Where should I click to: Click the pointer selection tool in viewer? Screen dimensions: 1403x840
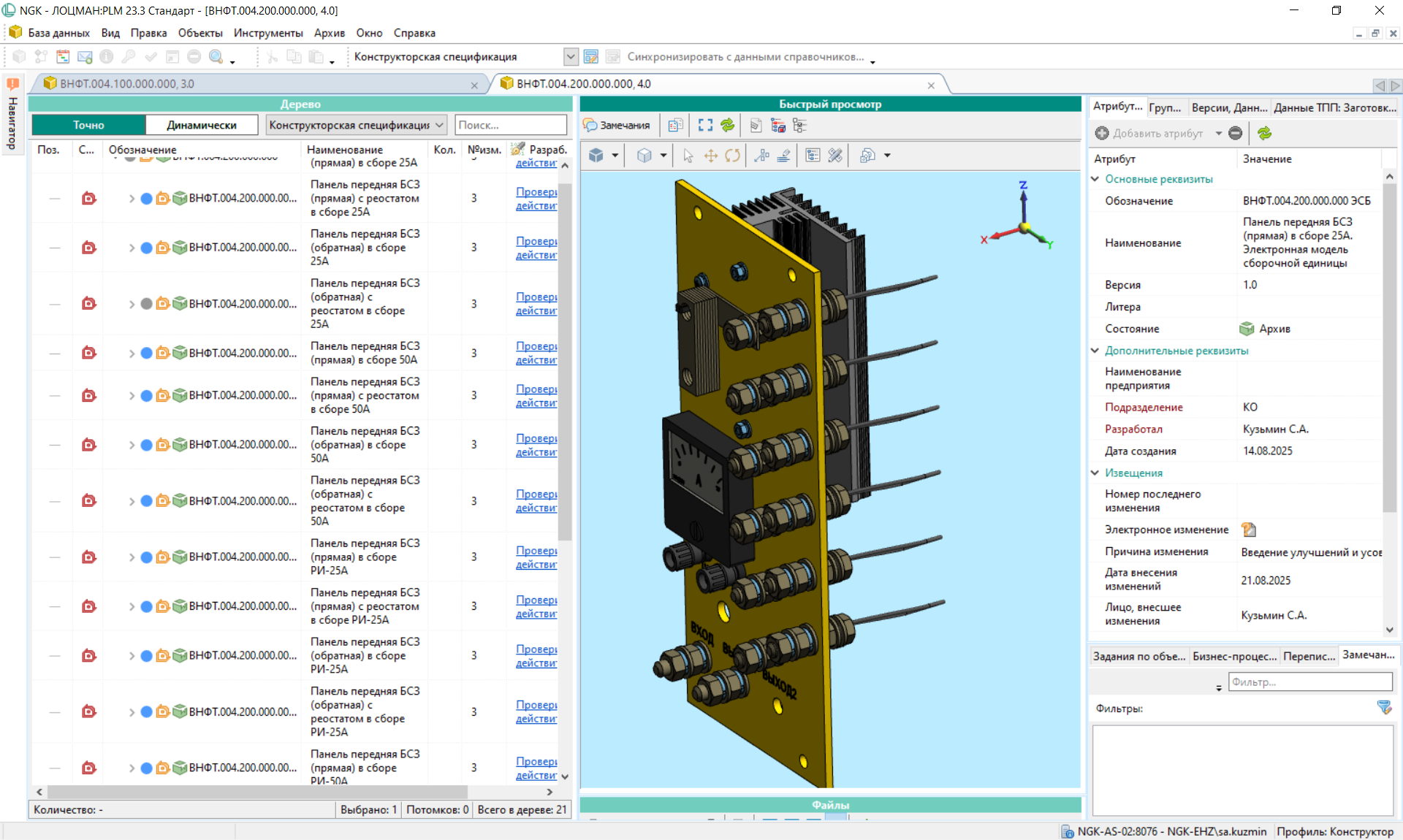[x=688, y=156]
